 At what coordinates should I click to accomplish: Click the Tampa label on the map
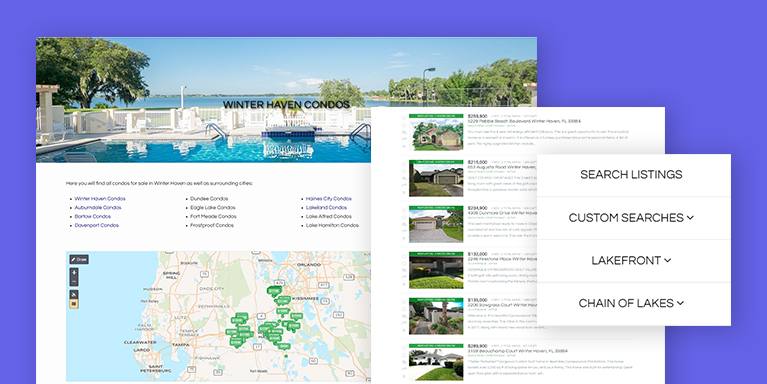(180, 344)
